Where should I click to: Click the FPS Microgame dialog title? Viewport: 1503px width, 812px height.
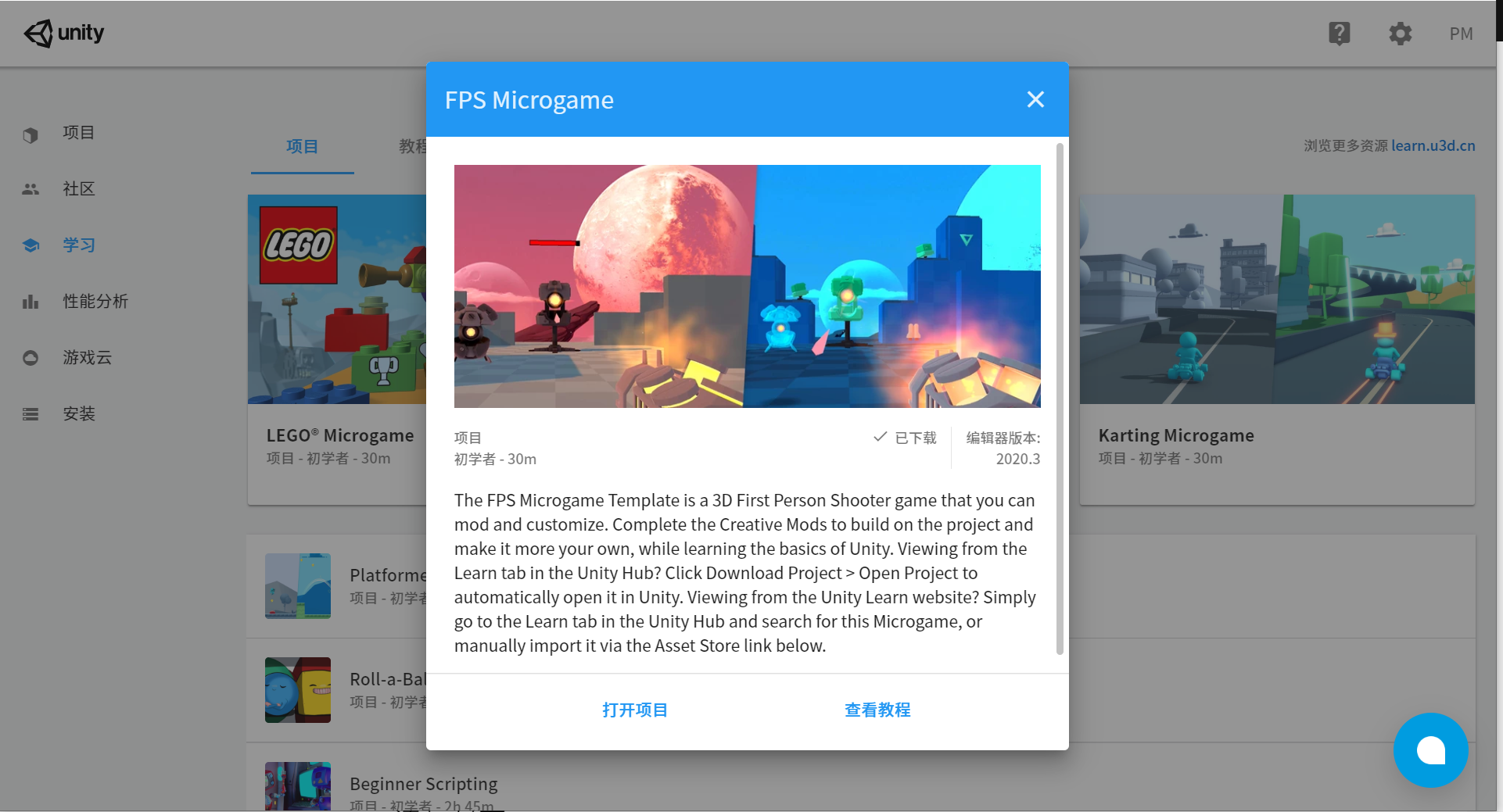pos(529,100)
